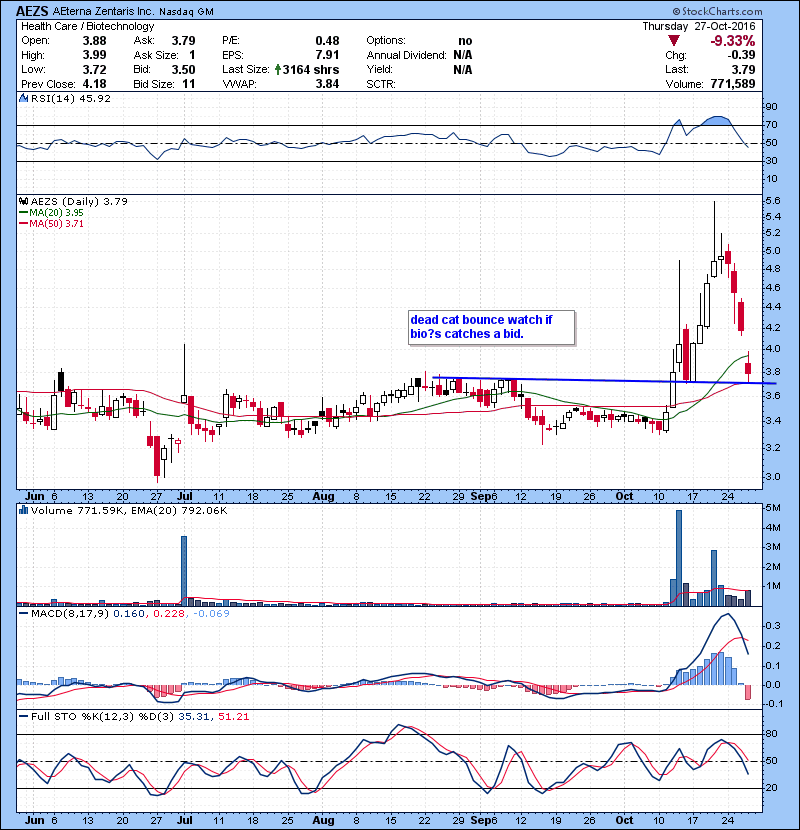800x830 pixels.
Task: Click the AEZS ticker symbol title
Action: [32, 11]
